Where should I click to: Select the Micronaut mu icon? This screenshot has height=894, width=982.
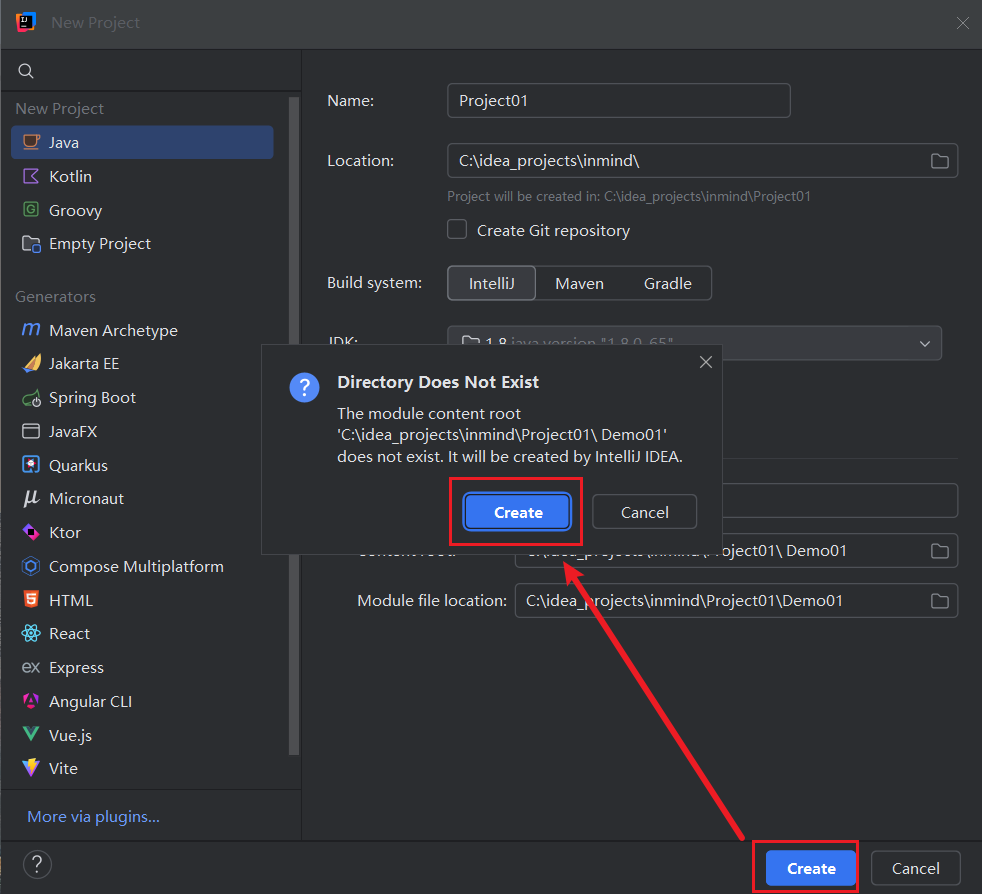pos(31,499)
